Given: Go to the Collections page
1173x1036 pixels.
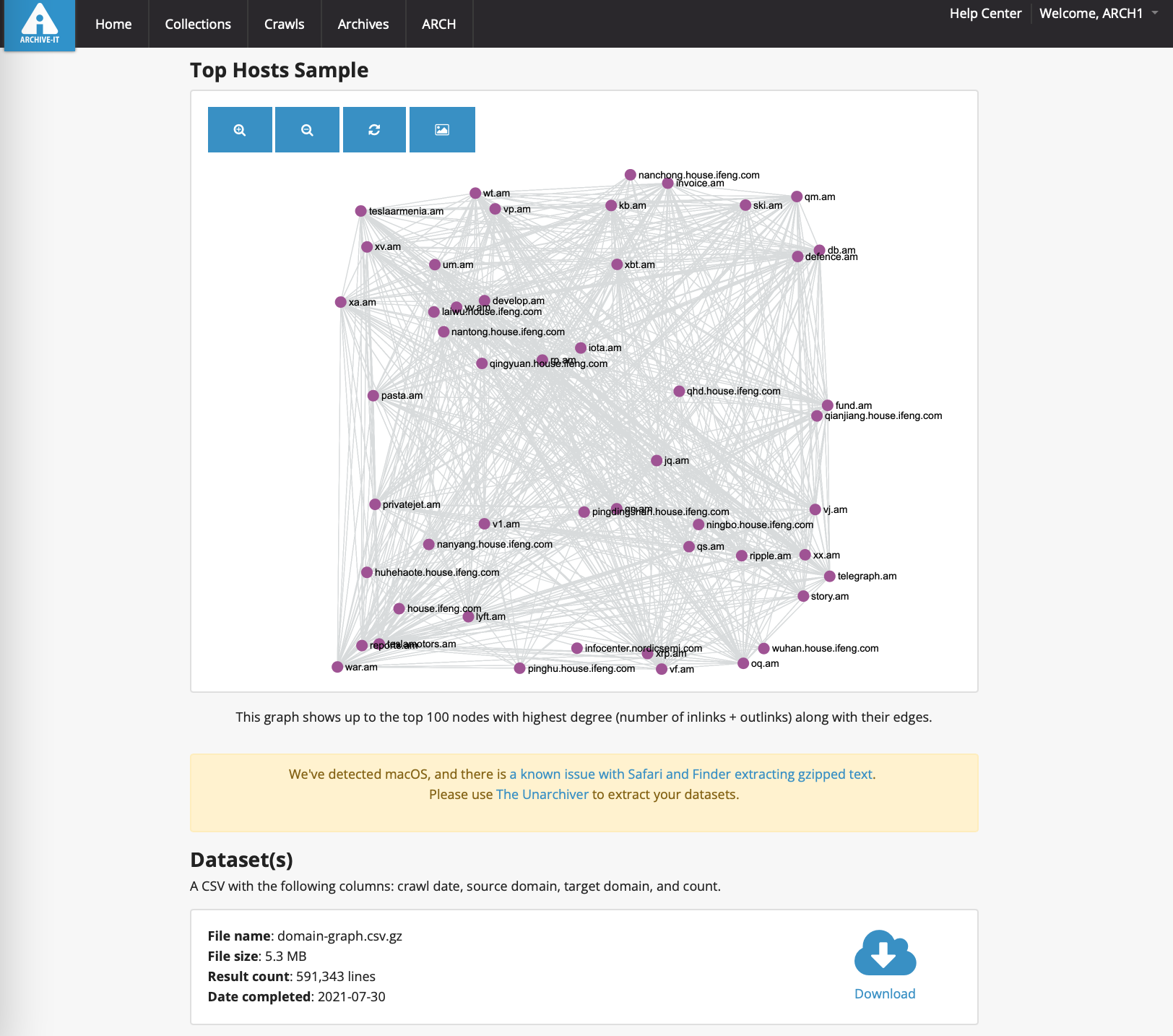Looking at the screenshot, I should click(198, 25).
